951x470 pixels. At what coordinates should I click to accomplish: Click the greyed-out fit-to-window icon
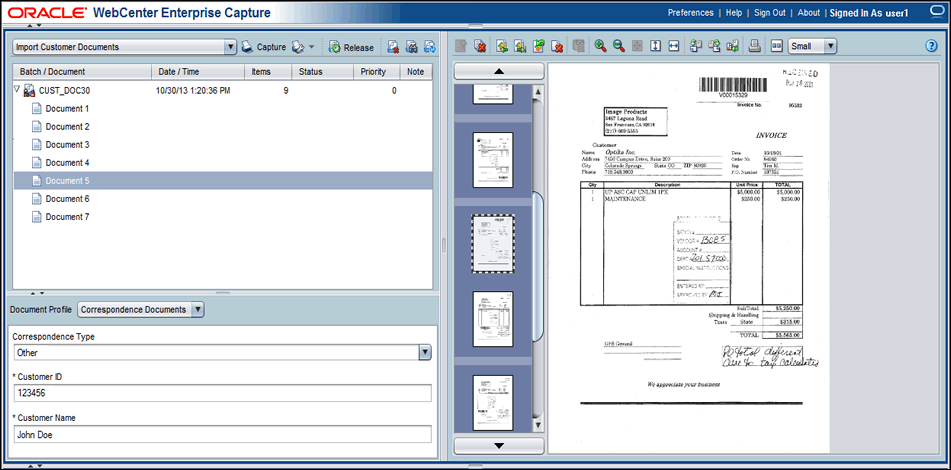click(637, 46)
